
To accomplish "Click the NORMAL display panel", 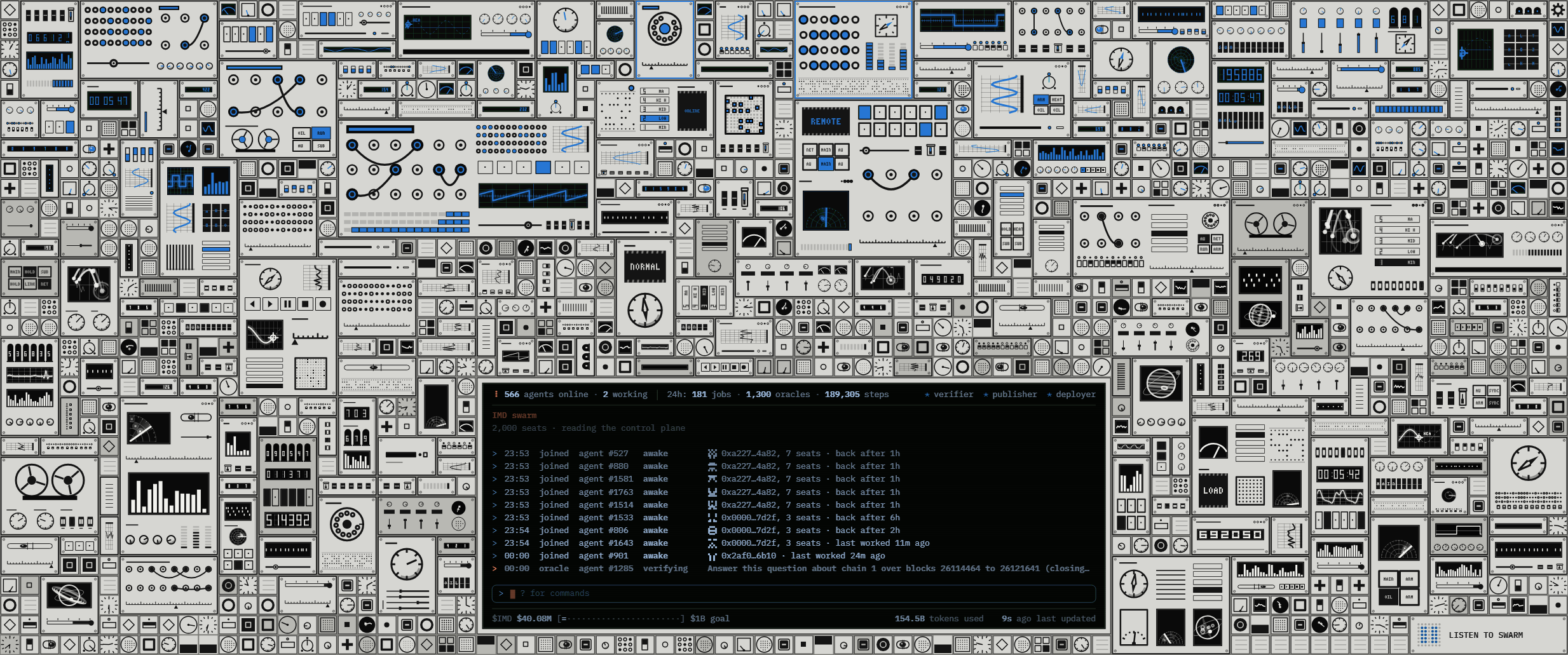I will click(x=644, y=267).
